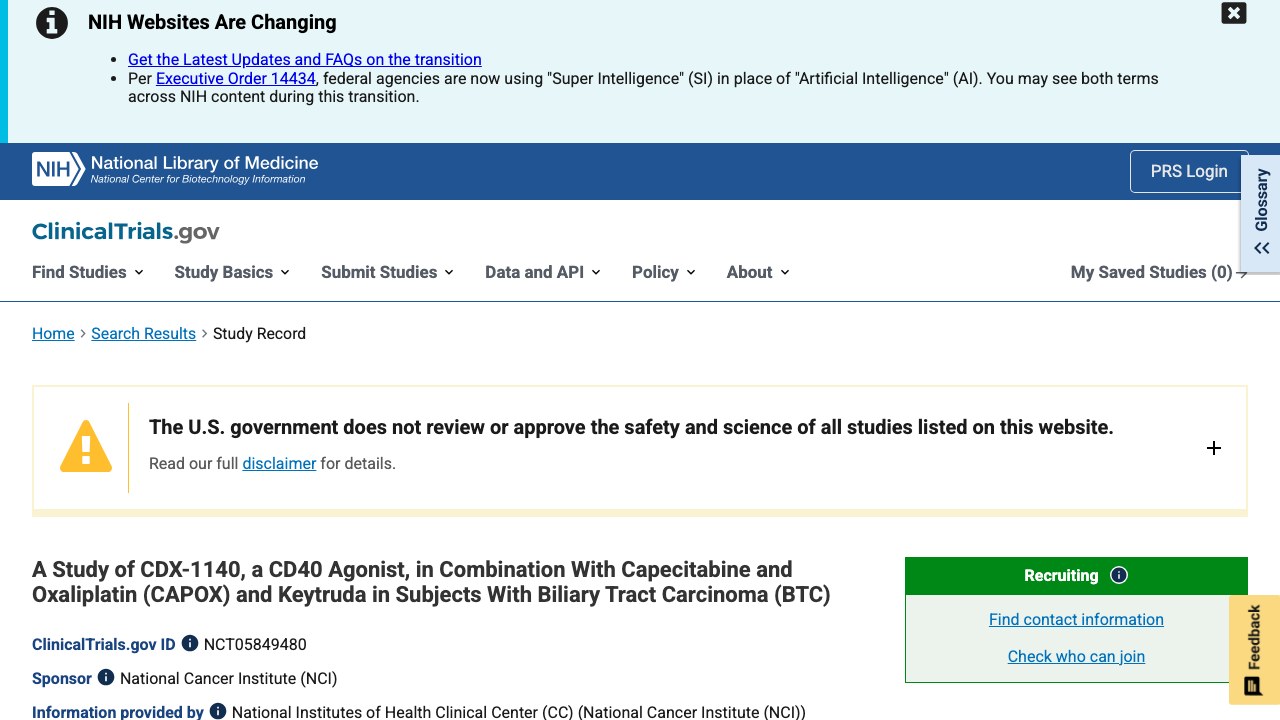Expand the disclaimer notice with plus icon
The image size is (1280, 720).
[x=1214, y=448]
